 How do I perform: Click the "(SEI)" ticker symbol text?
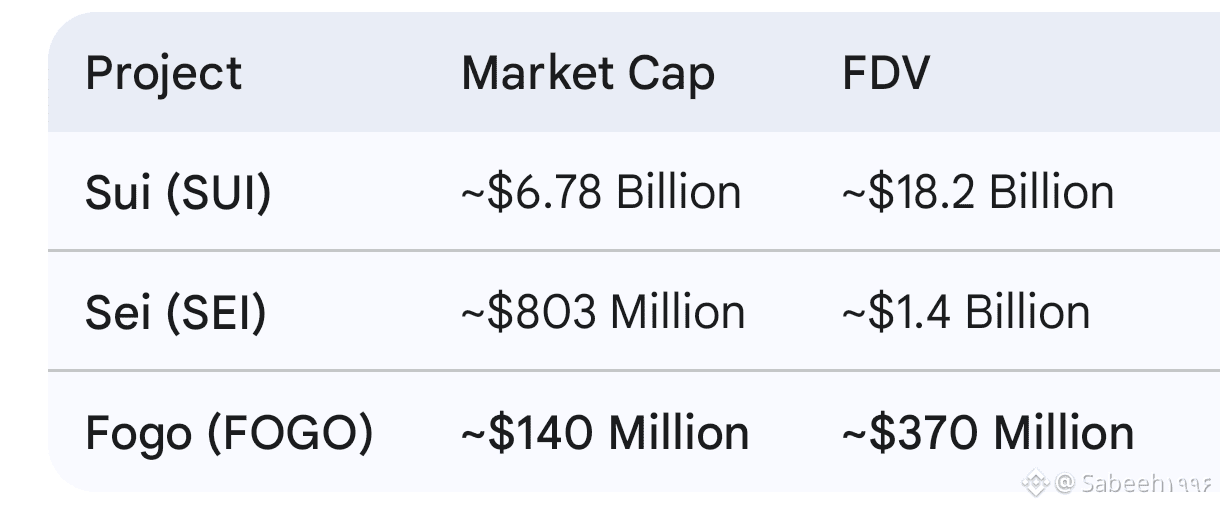click(x=216, y=313)
